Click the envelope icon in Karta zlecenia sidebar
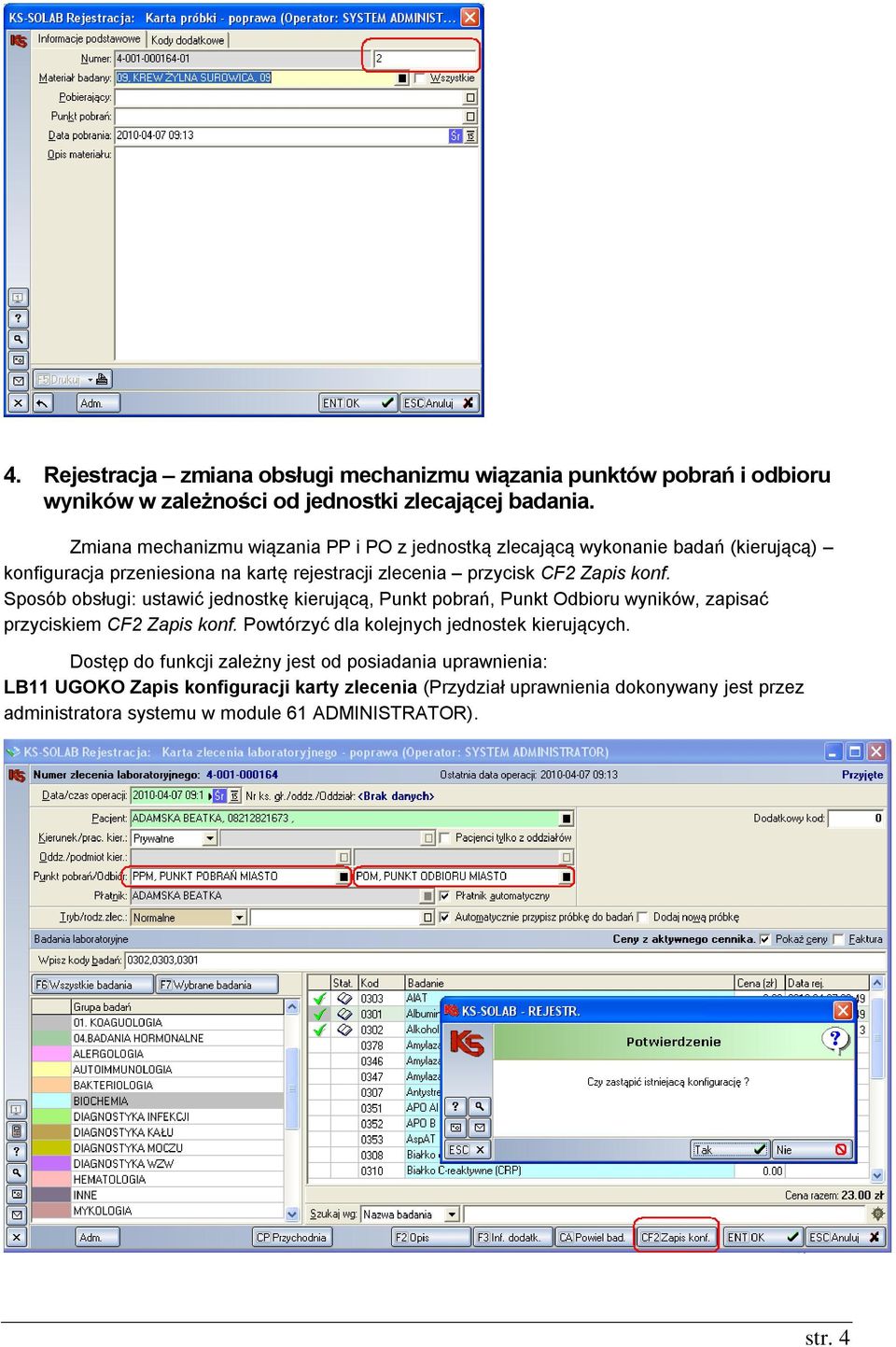 pos(16,1214)
